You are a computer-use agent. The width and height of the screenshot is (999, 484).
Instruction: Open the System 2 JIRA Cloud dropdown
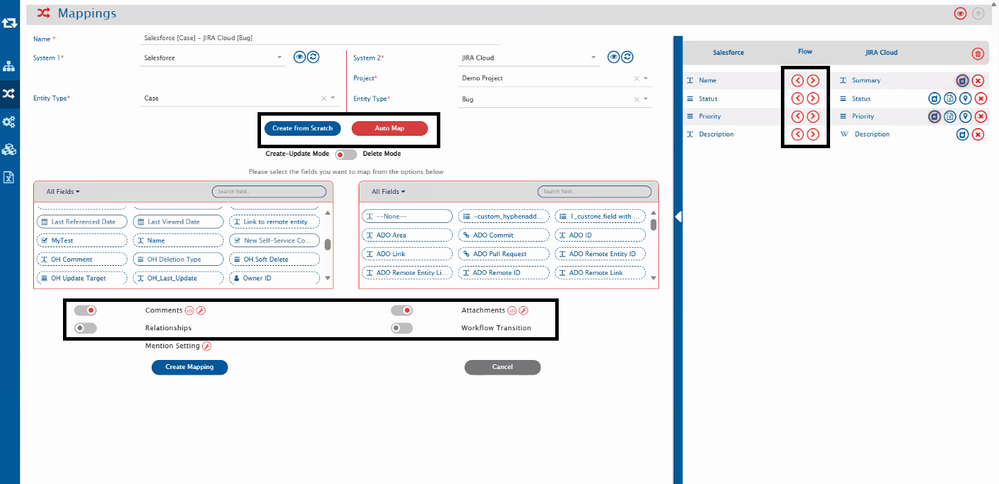529,58
